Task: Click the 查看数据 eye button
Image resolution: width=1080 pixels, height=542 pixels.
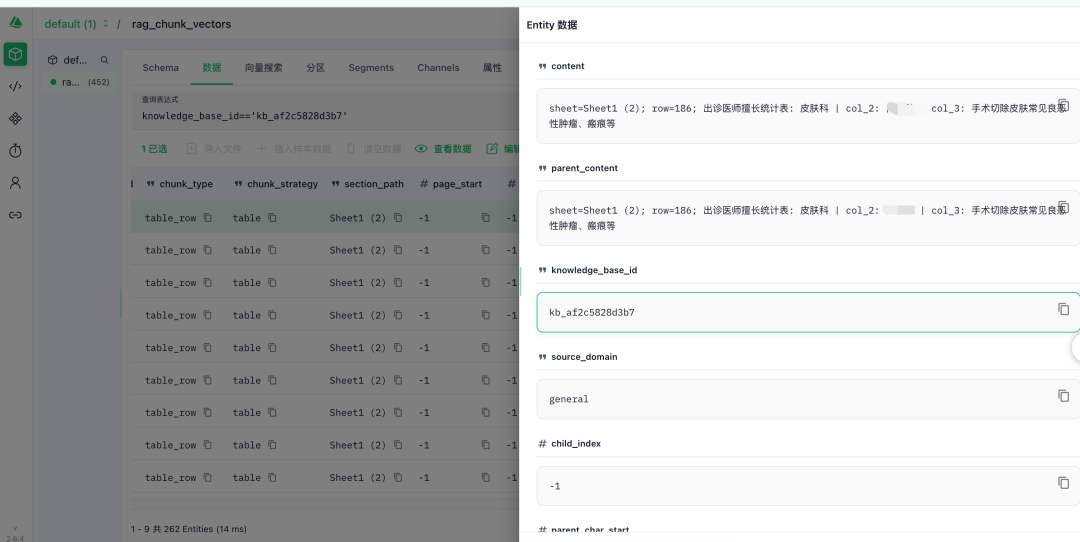Action: [x=444, y=149]
